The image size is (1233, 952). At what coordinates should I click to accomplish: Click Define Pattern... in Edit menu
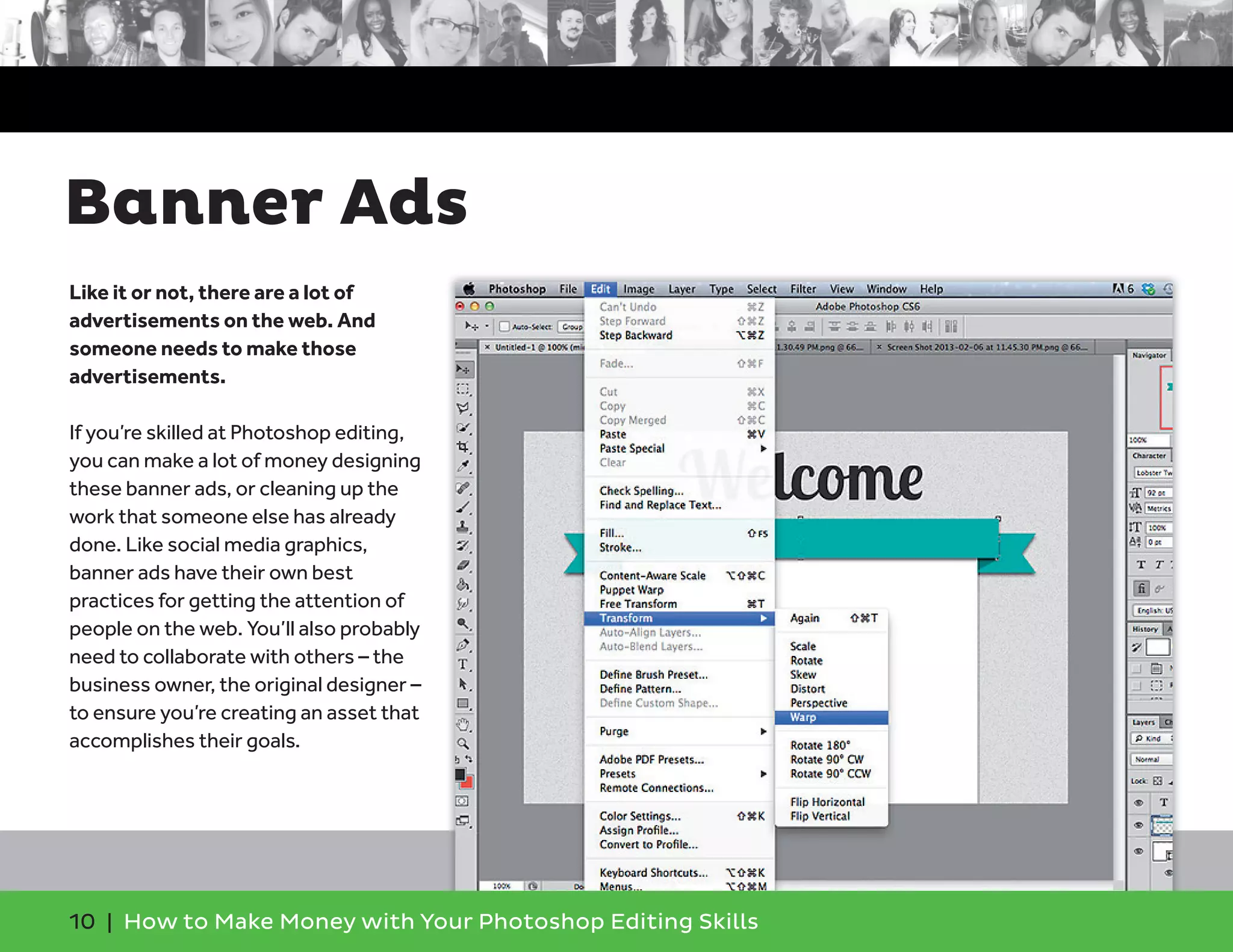pos(679,689)
